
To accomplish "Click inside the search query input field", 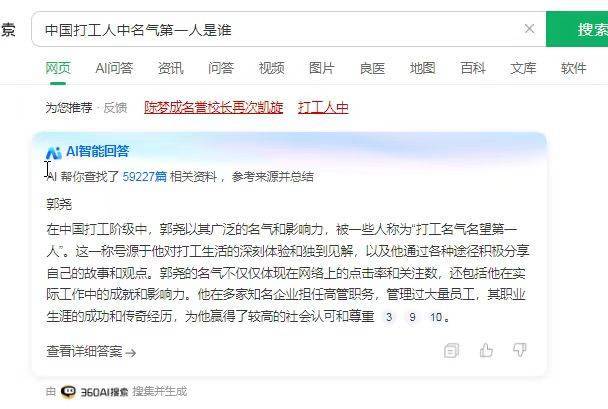I will 281,29.
